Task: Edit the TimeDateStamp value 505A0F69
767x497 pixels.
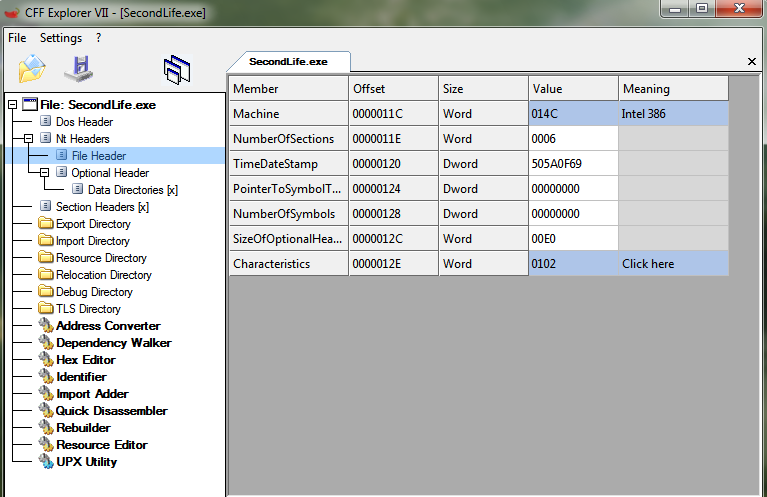Action: (x=573, y=163)
